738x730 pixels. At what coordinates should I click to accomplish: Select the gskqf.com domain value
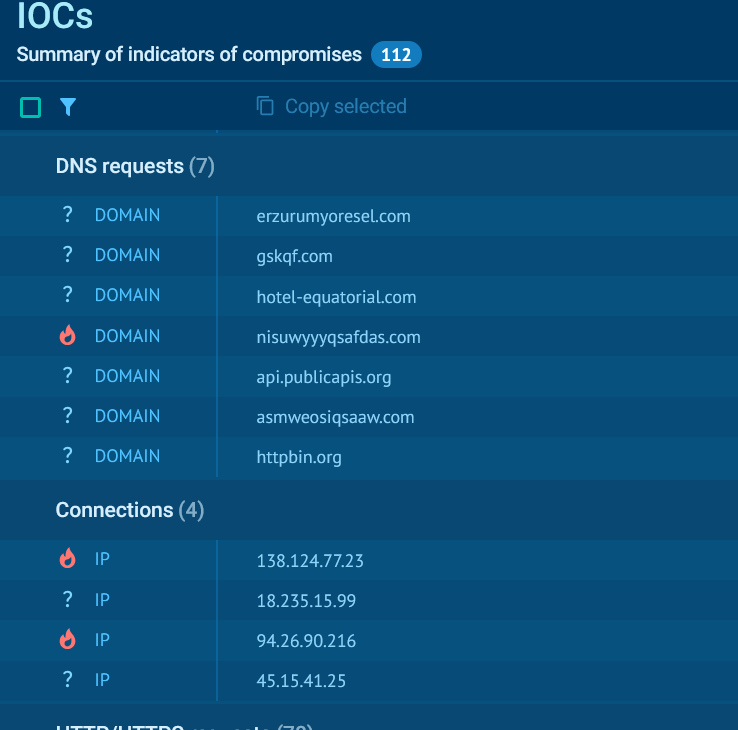tap(295, 257)
